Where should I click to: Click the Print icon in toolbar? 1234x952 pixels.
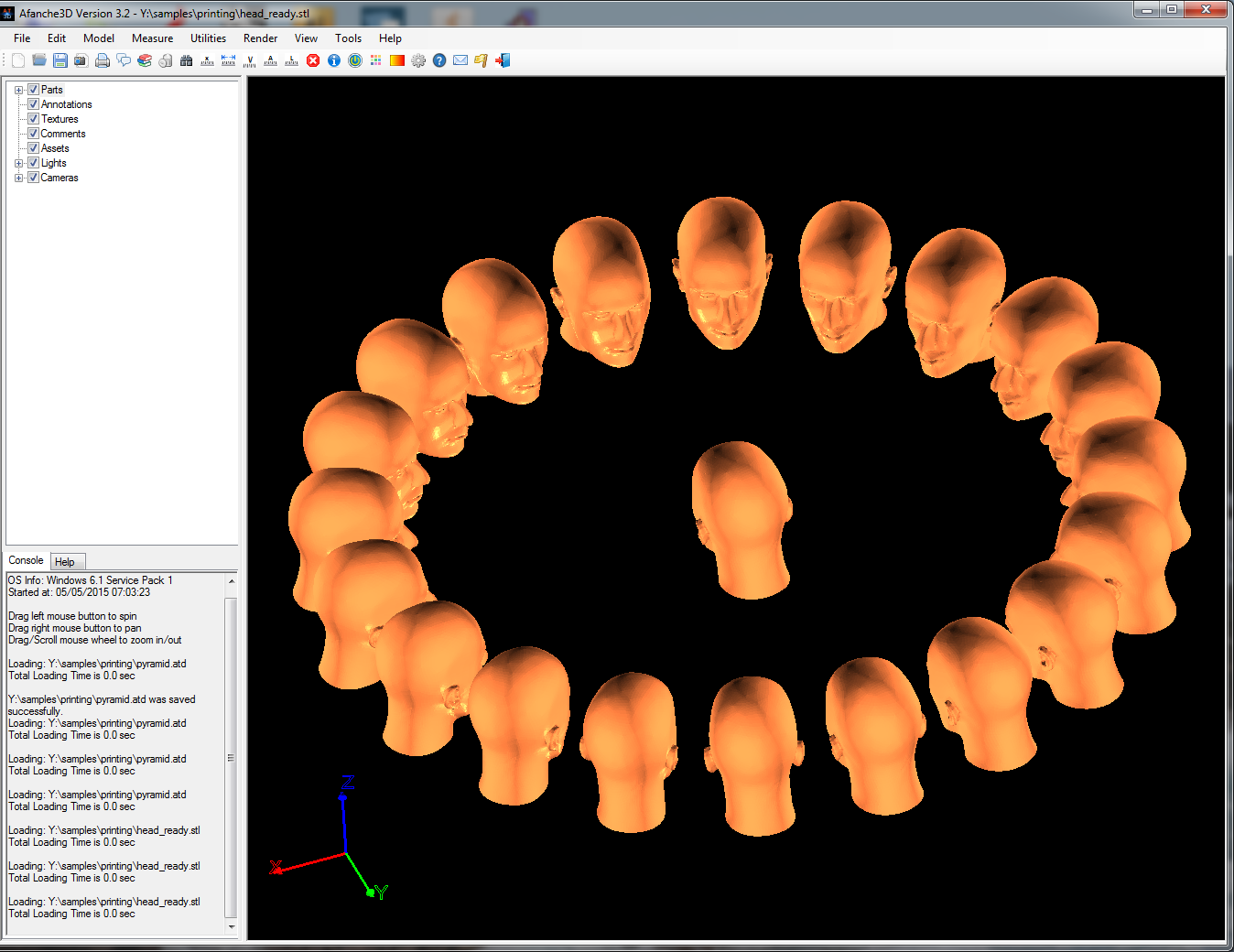coord(103,60)
